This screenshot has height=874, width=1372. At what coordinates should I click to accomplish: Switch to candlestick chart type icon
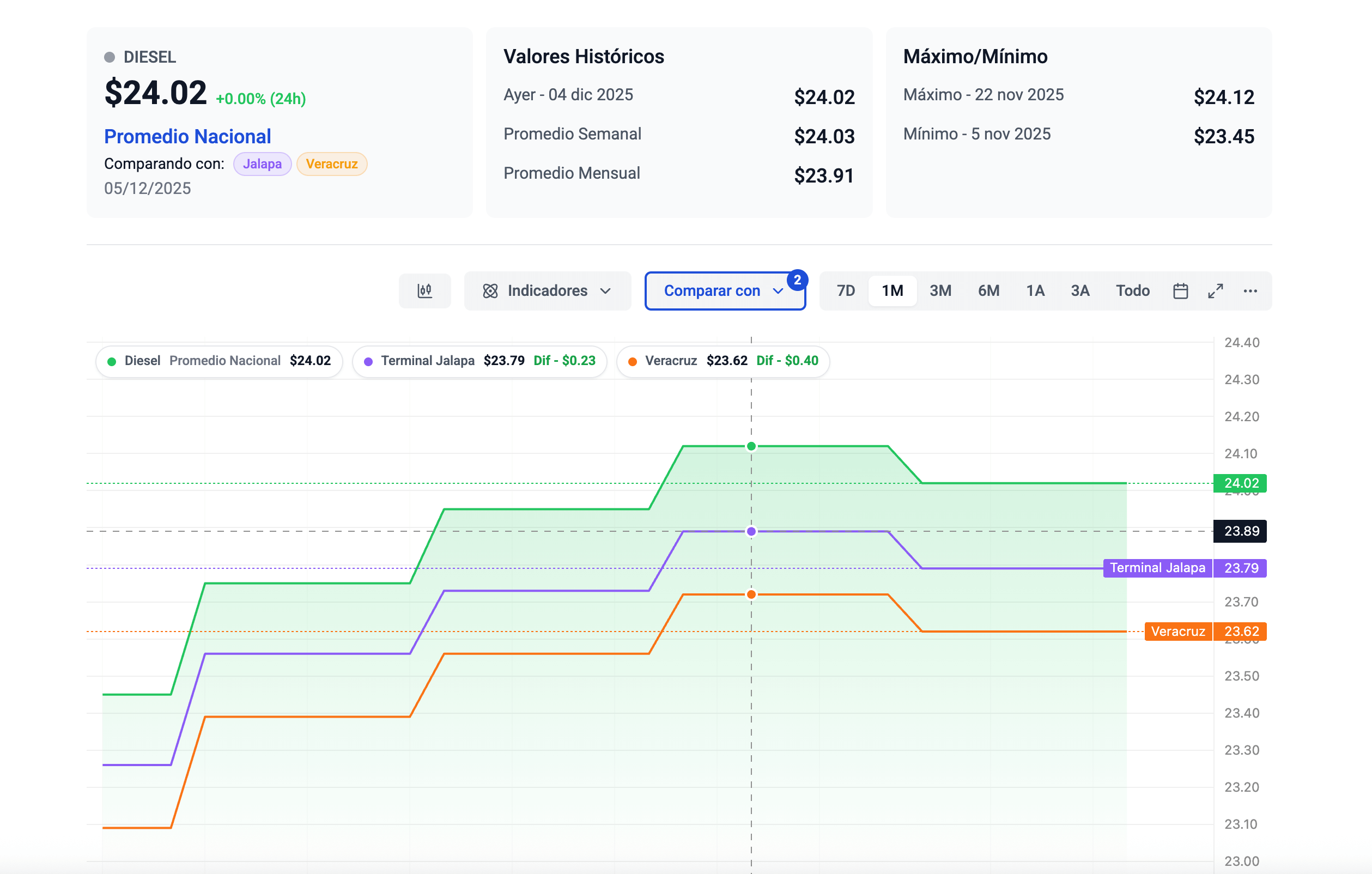click(424, 290)
